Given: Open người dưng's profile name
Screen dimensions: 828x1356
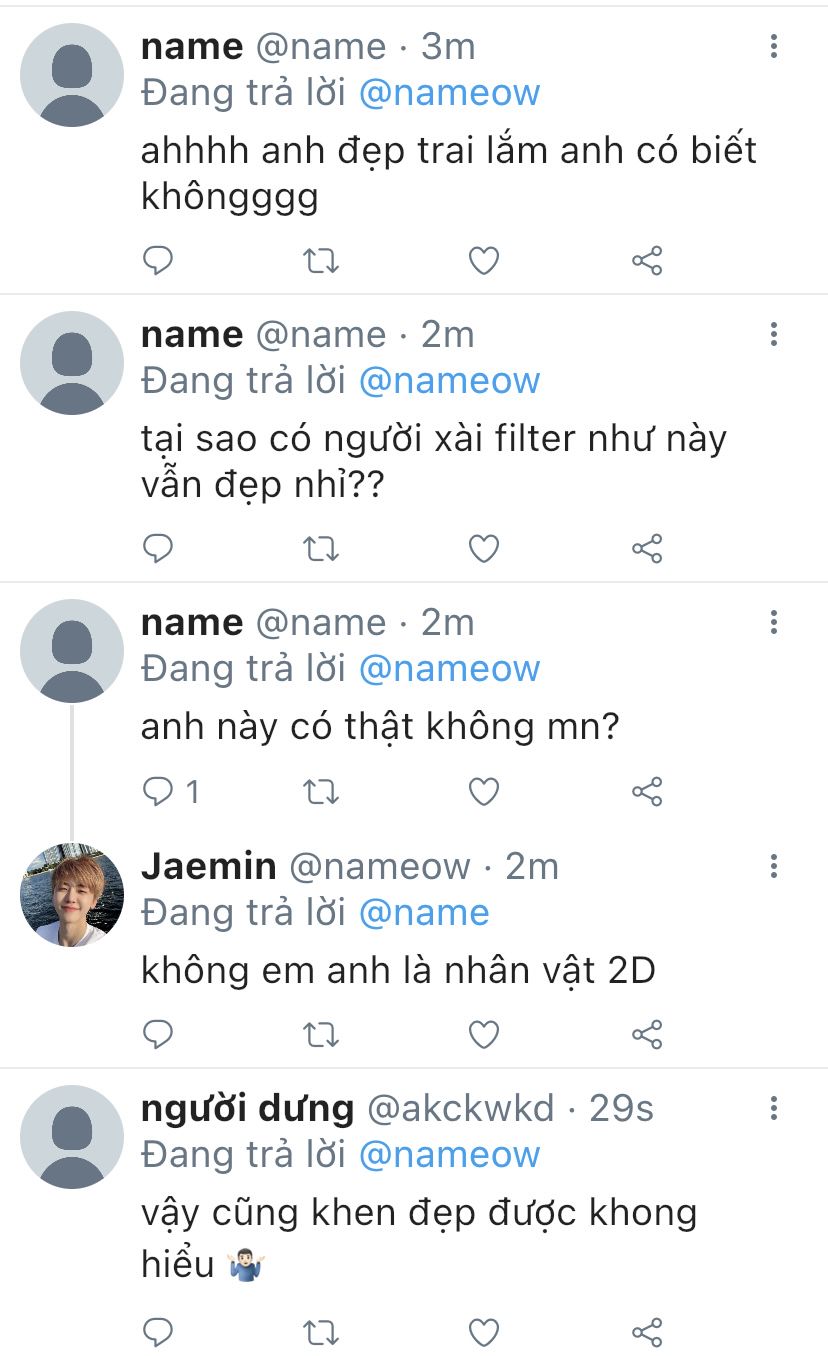Looking at the screenshot, I should 247,1109.
